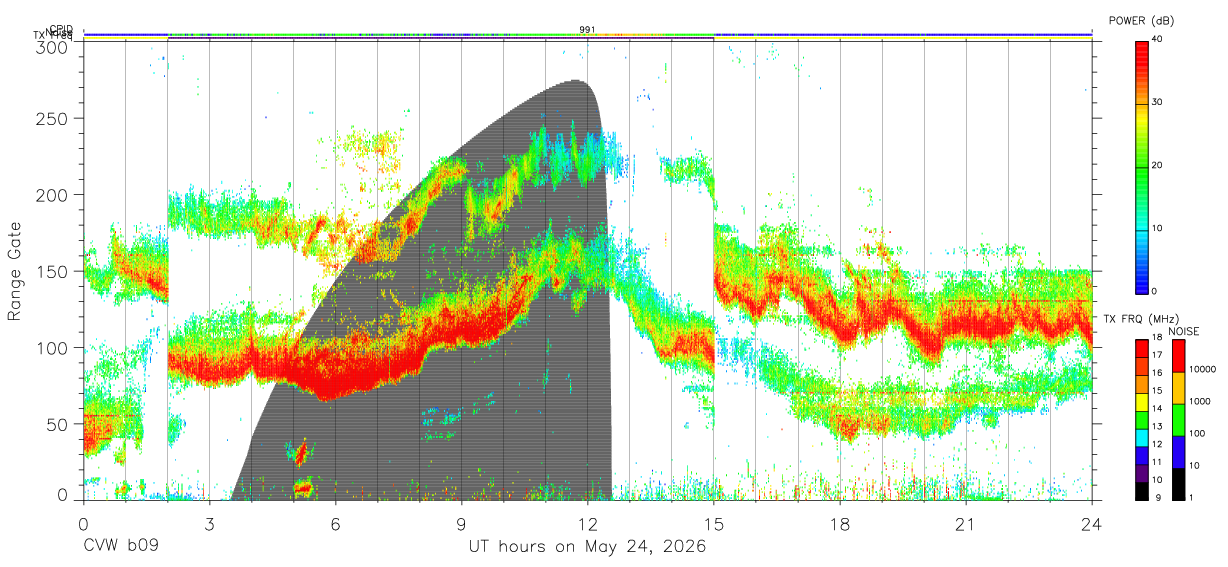
Task: Click the 30 label on the POWER colorbar
Action: point(1158,103)
